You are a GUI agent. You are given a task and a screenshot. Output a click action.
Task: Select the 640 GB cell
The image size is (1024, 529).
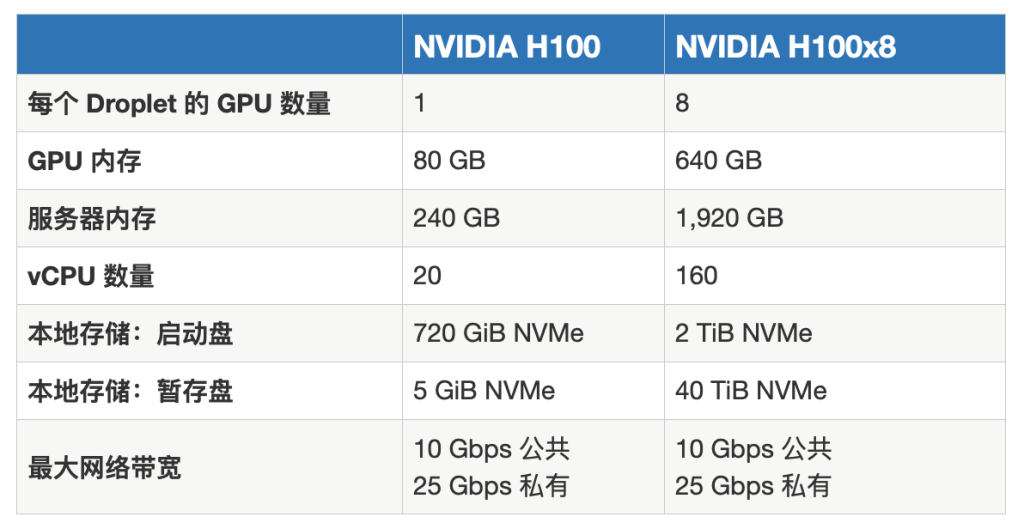[x=718, y=161]
